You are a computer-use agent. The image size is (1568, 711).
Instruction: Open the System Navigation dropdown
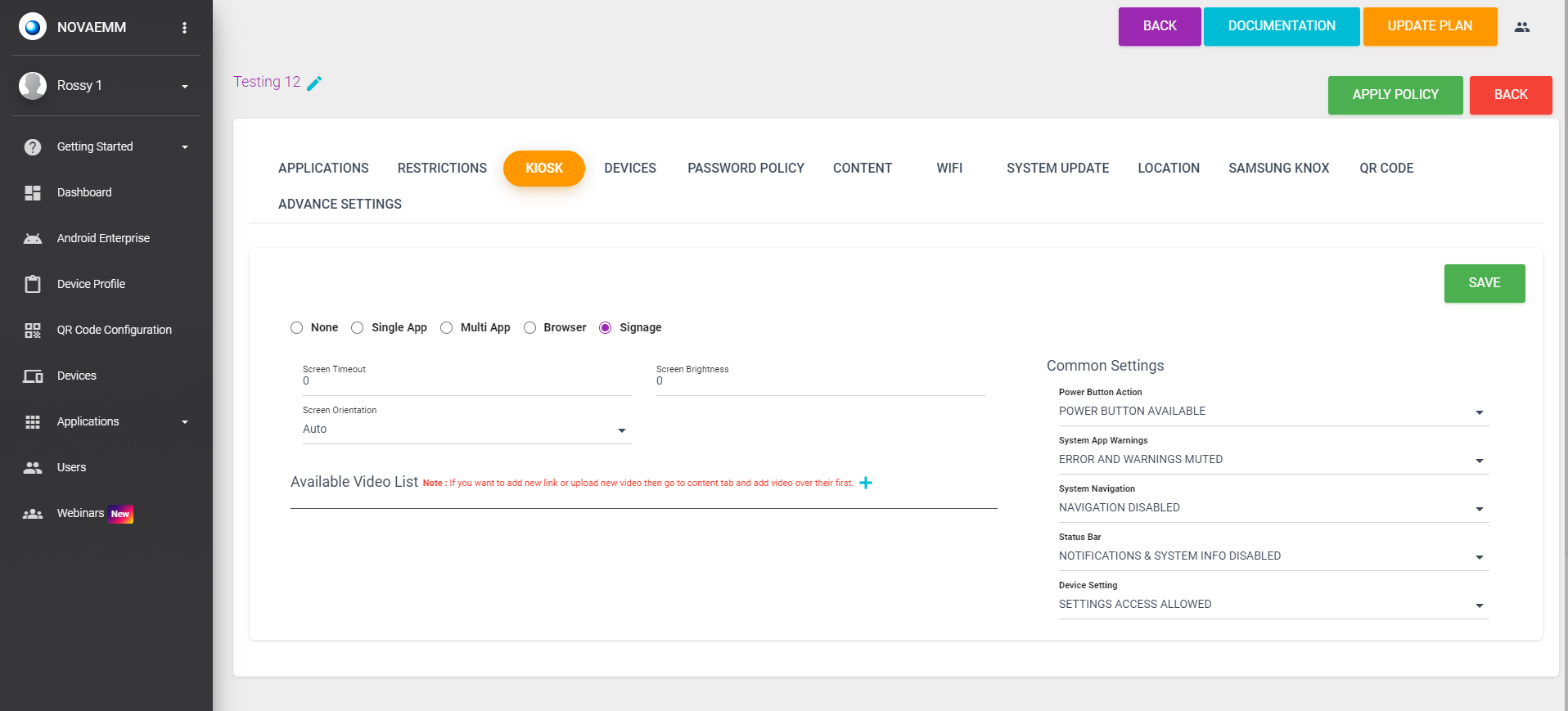[x=1273, y=508]
